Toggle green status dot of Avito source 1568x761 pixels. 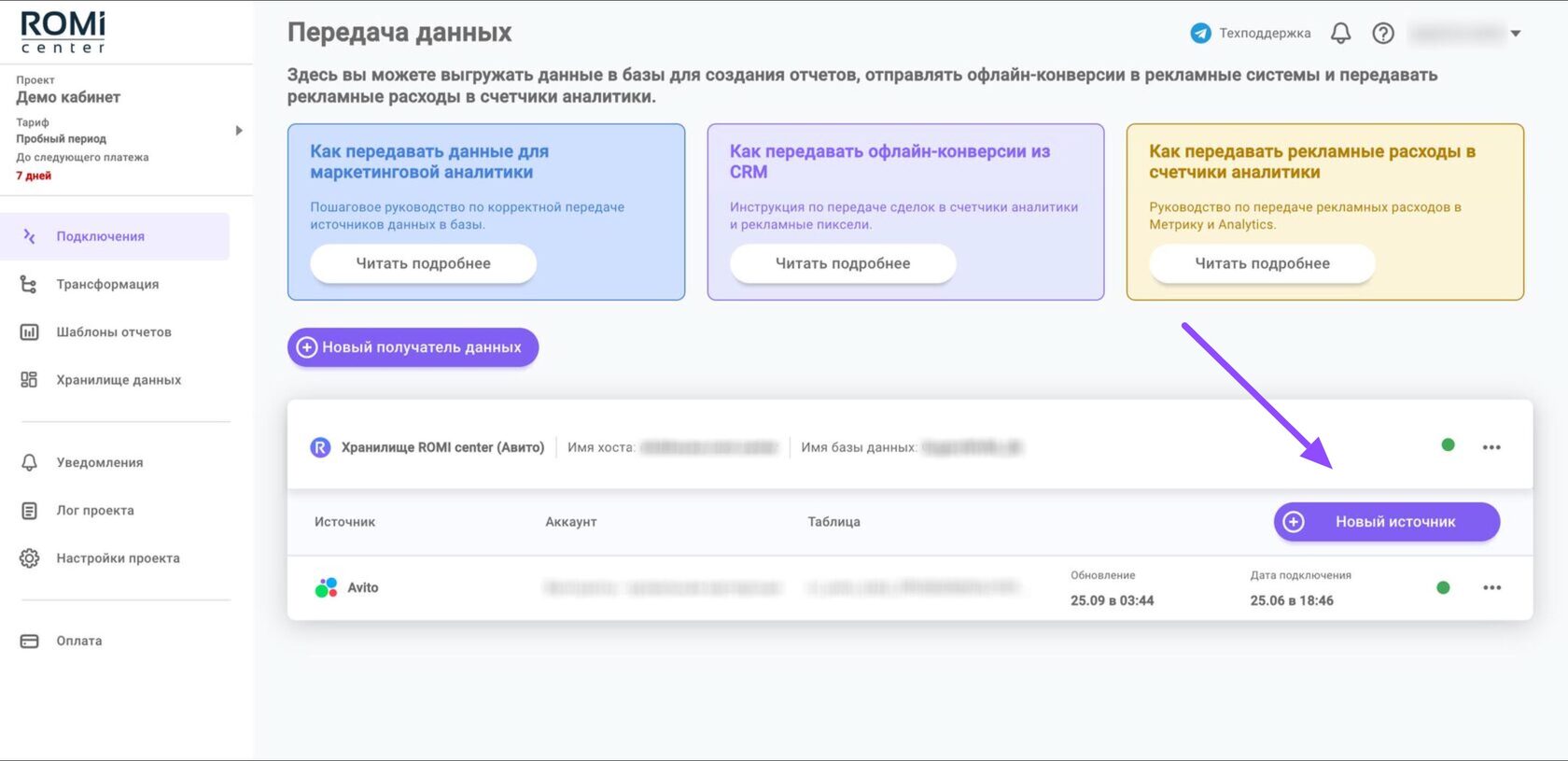[x=1443, y=587]
